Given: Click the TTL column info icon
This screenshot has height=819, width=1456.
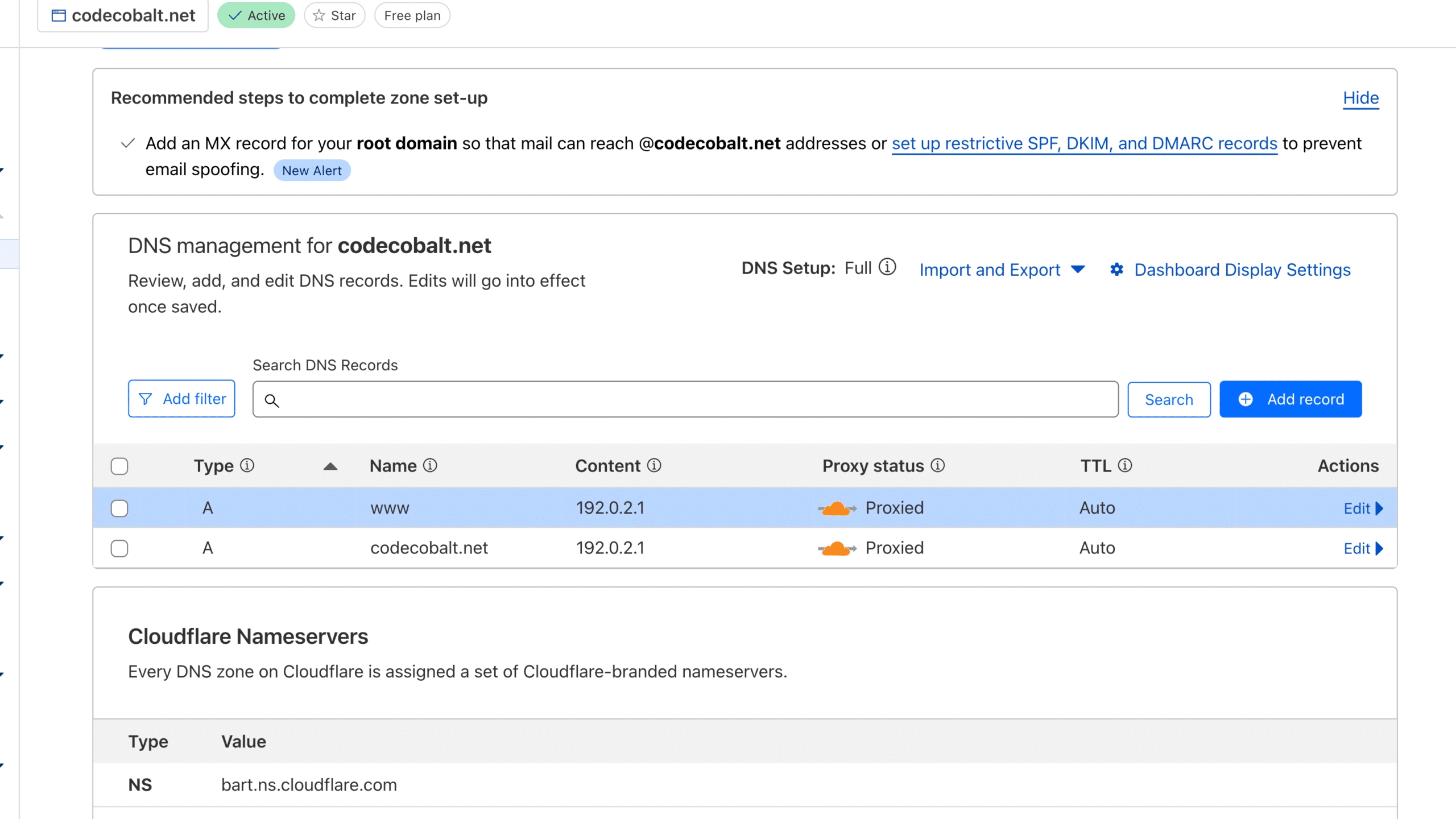Looking at the screenshot, I should 1125,465.
